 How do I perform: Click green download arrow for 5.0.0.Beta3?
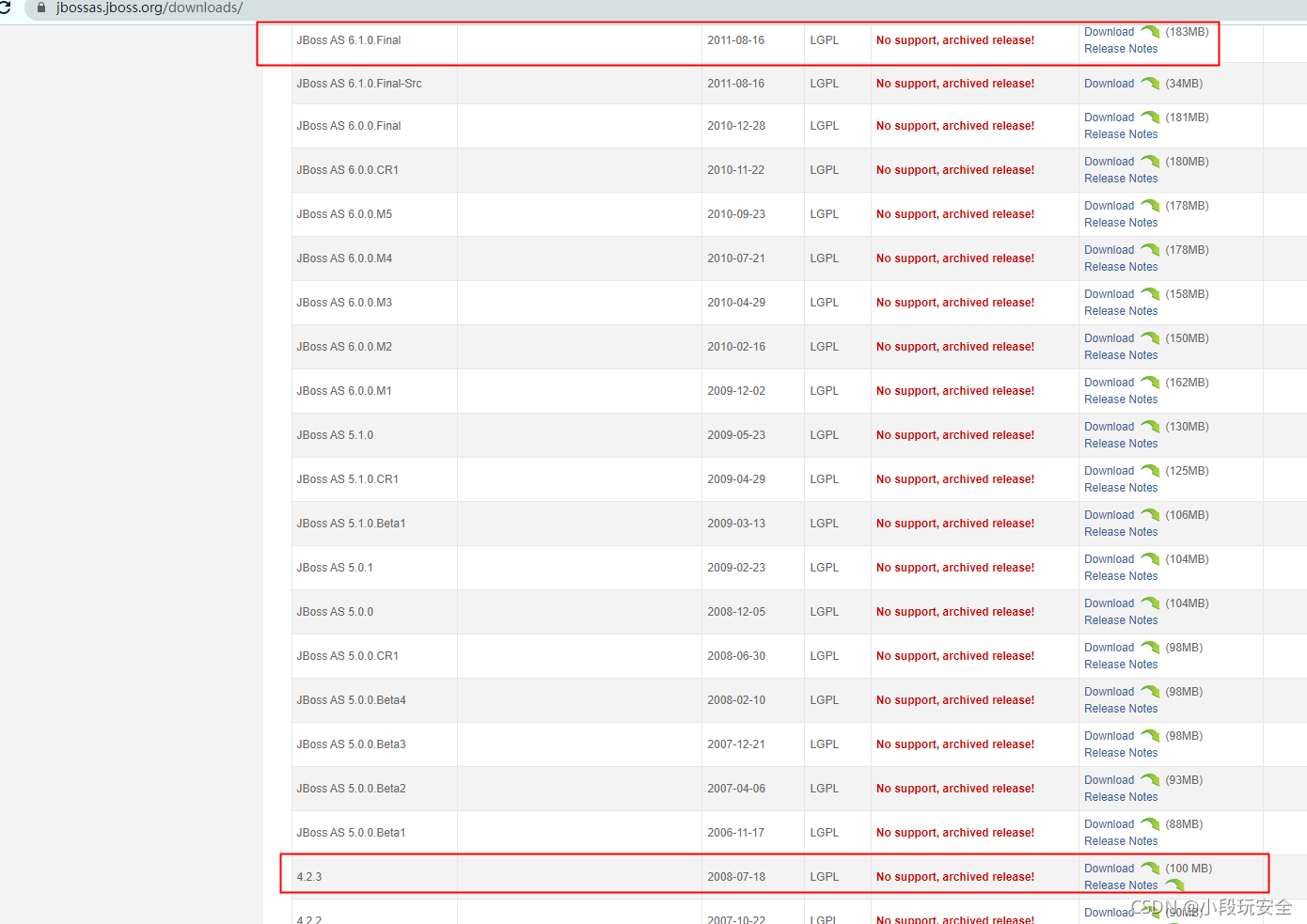click(x=1150, y=736)
